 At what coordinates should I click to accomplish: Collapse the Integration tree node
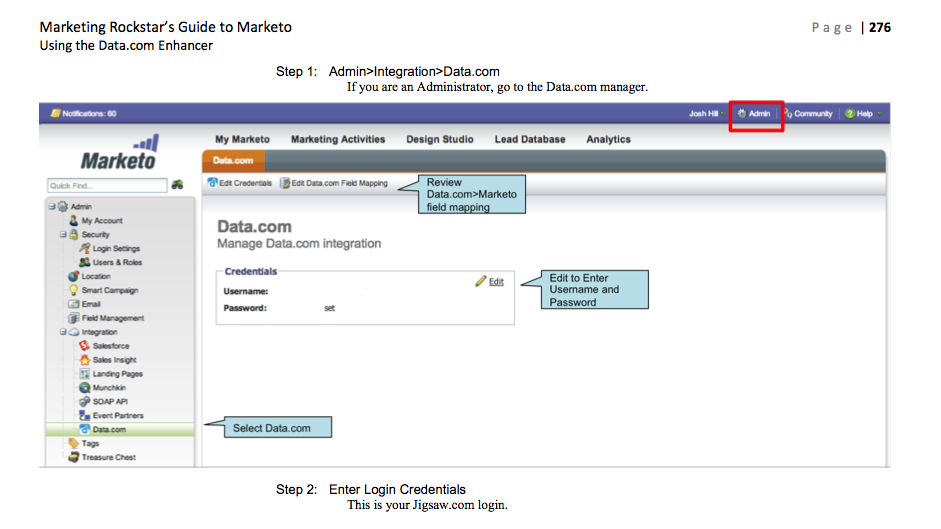(62, 331)
